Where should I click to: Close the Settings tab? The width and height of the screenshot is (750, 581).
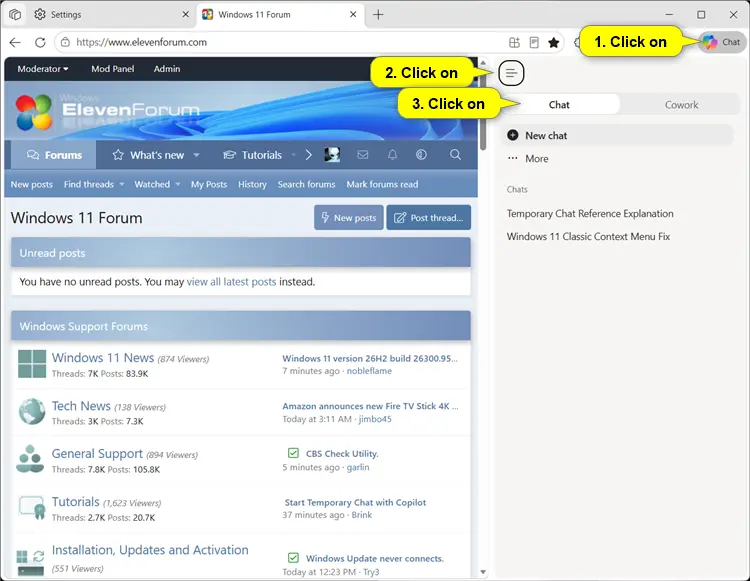186,15
